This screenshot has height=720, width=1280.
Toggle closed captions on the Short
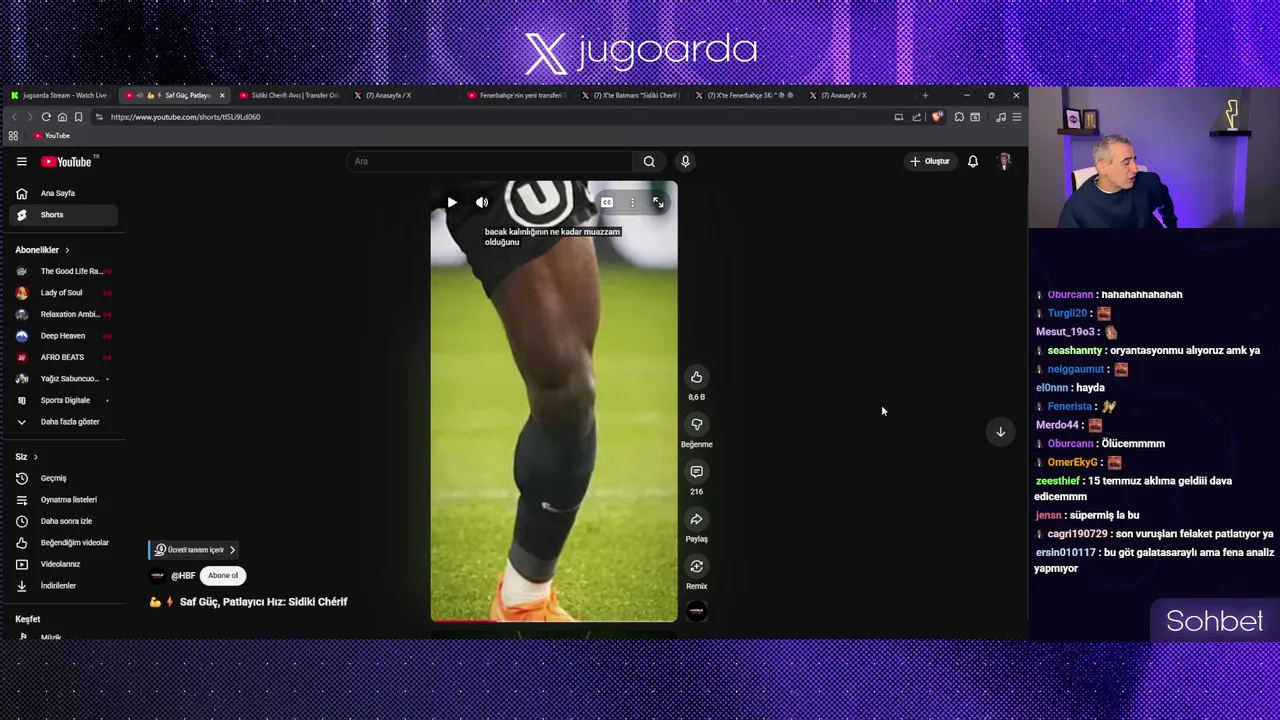607,203
